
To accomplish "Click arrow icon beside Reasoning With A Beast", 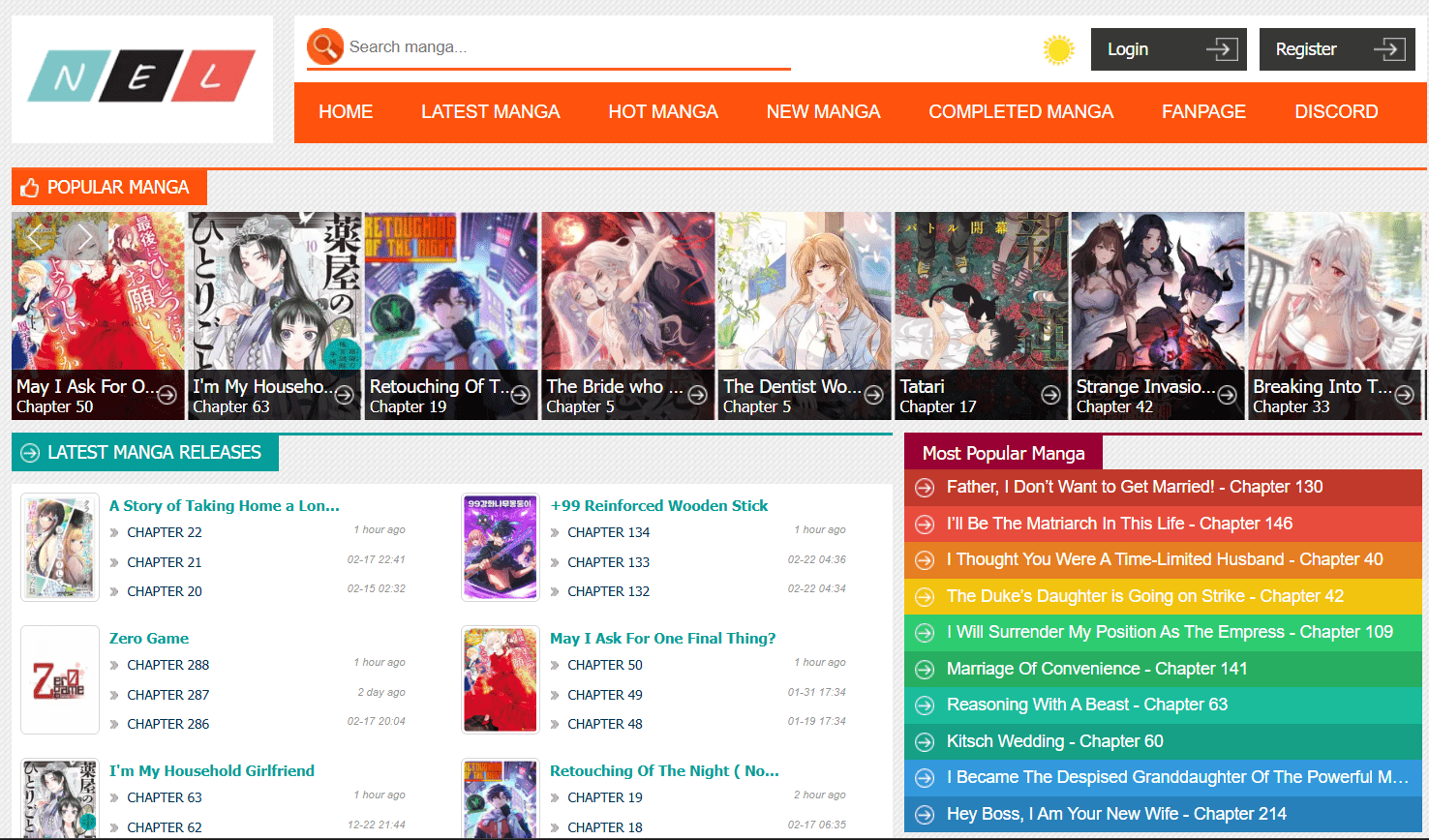I will point(925,705).
